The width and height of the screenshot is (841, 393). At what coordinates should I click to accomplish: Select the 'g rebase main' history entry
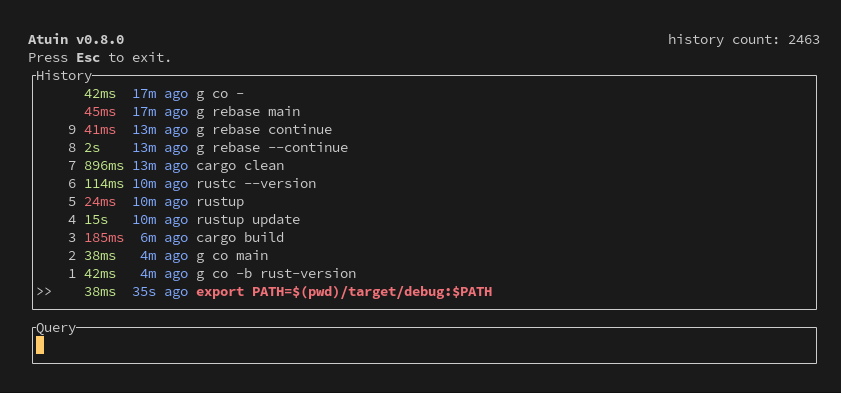424,112
